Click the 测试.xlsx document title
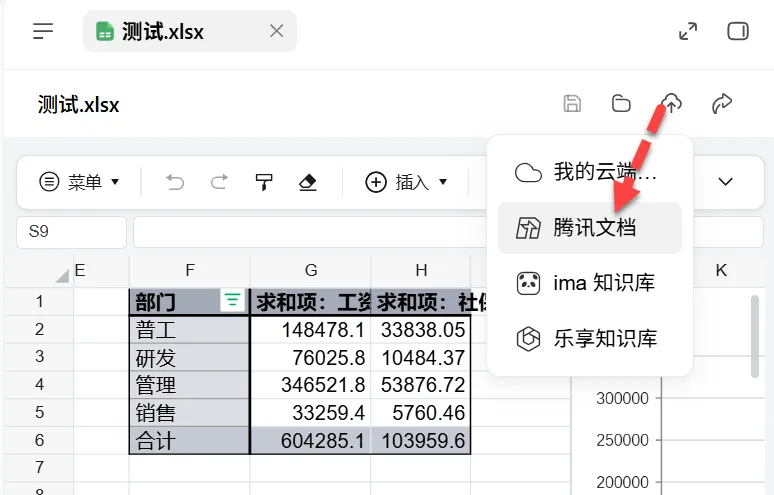This screenshot has width=774, height=495. click(78, 105)
